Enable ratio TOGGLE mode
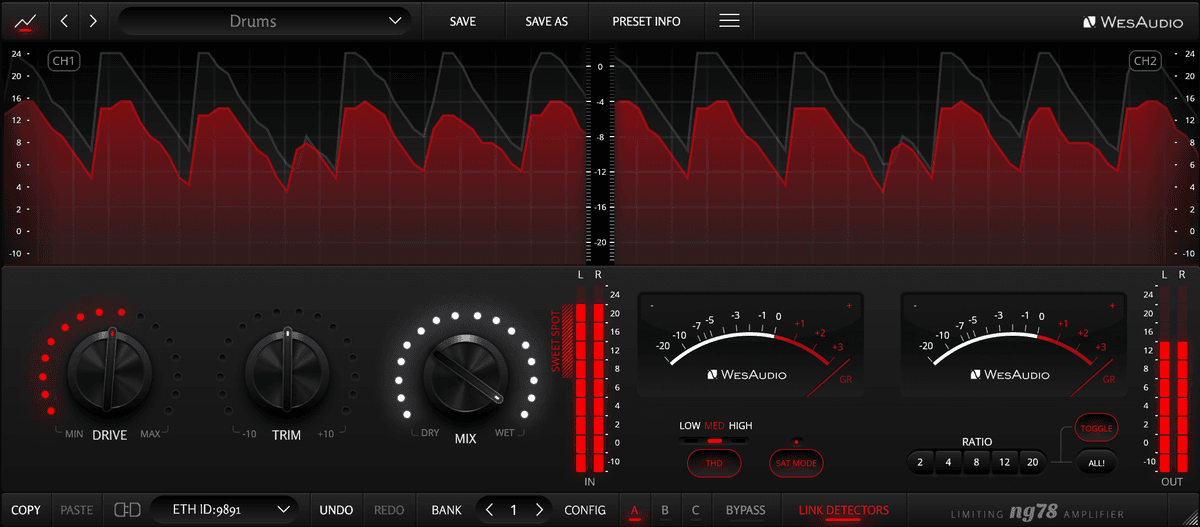The width and height of the screenshot is (1200, 527). 1096,427
